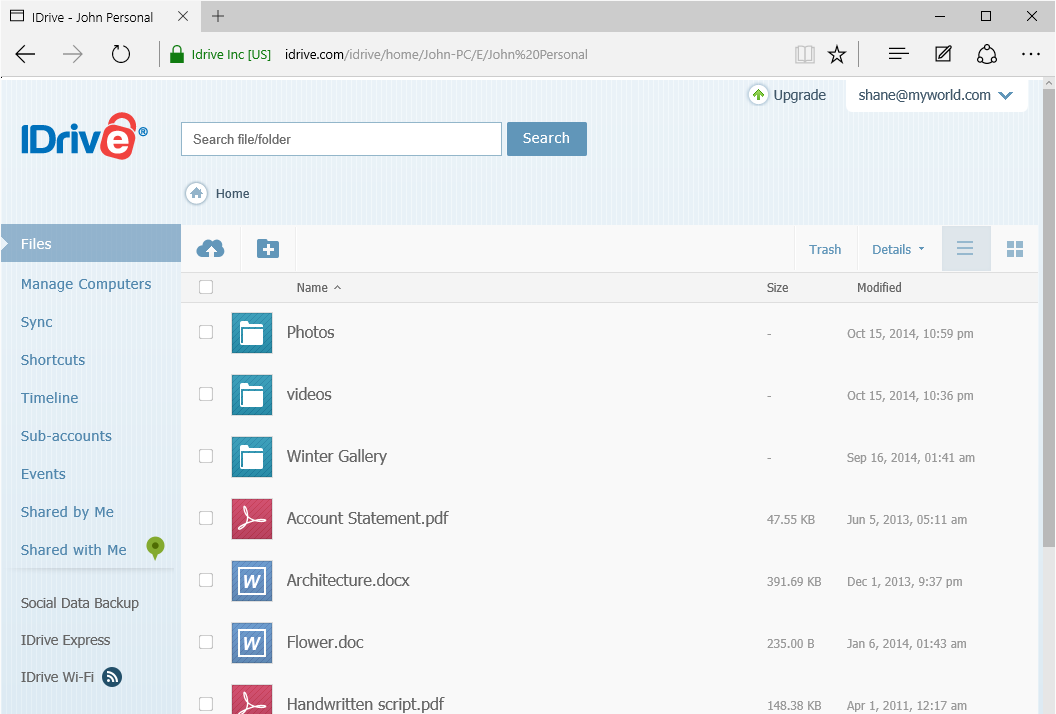Image resolution: width=1056 pixels, height=714 pixels.
Task: Click the new folder icon
Action: 268,249
